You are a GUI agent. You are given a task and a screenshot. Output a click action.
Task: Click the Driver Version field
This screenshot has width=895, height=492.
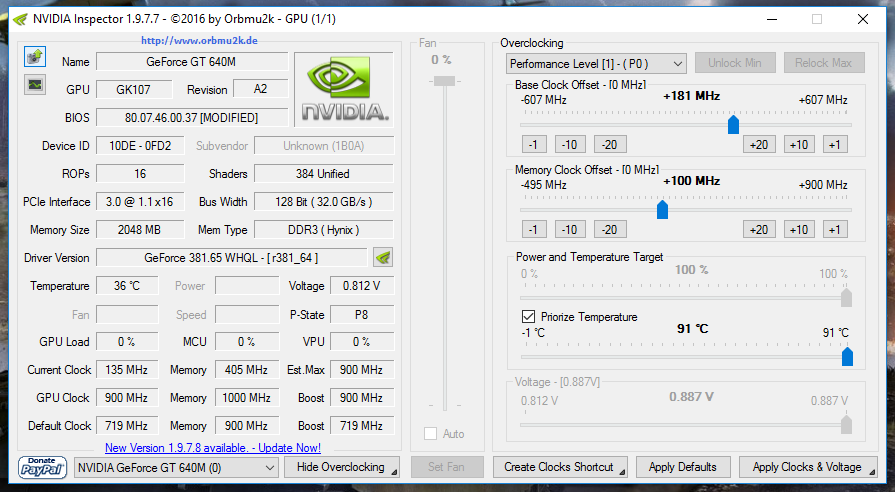click(232, 257)
